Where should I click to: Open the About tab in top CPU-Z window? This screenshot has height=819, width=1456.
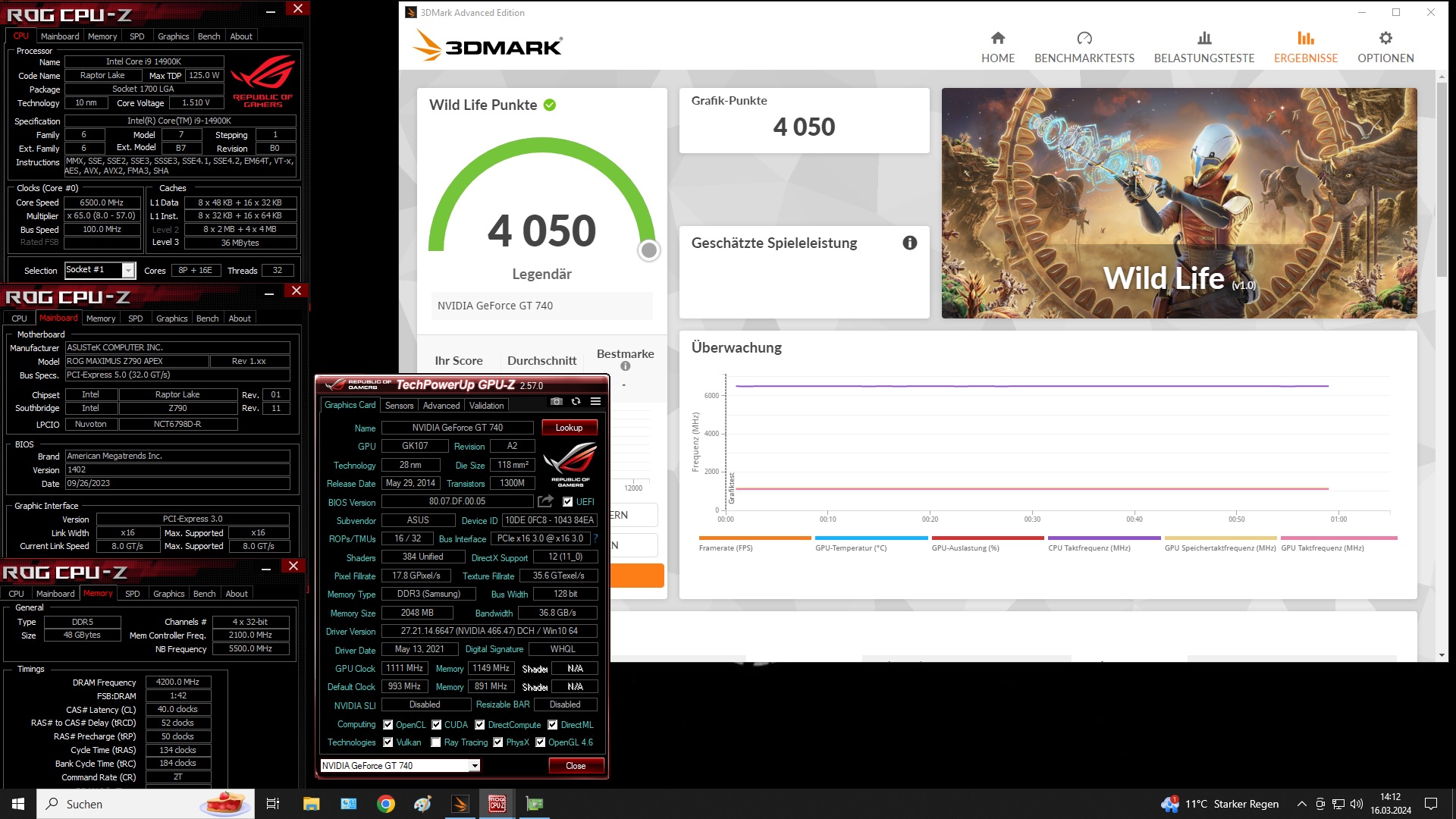coord(241,36)
